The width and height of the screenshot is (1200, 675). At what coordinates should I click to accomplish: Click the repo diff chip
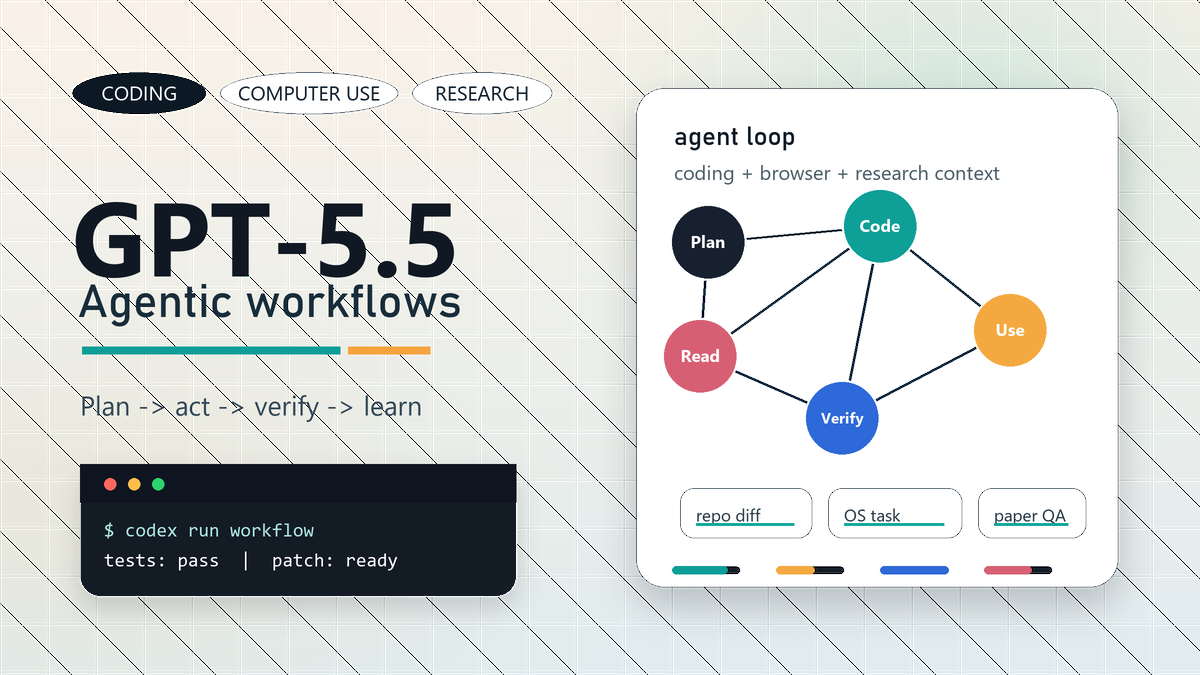[746, 514]
